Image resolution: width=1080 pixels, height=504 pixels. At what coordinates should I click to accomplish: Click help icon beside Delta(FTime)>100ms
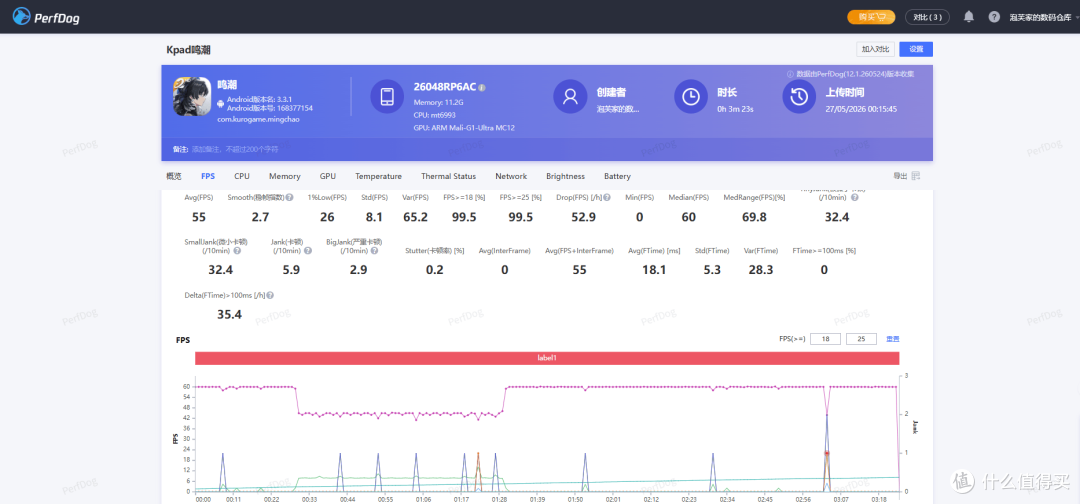coord(270,295)
